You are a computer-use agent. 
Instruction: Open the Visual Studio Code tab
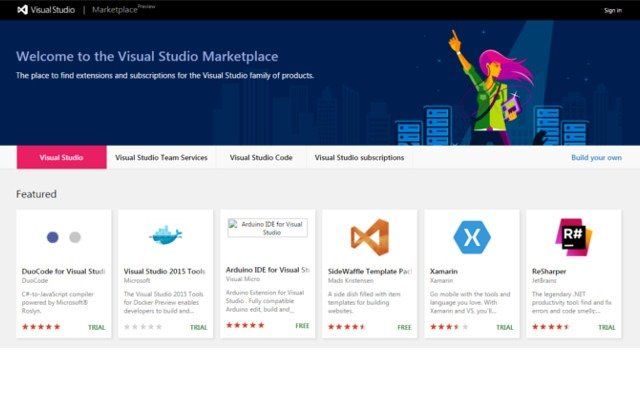[261, 158]
